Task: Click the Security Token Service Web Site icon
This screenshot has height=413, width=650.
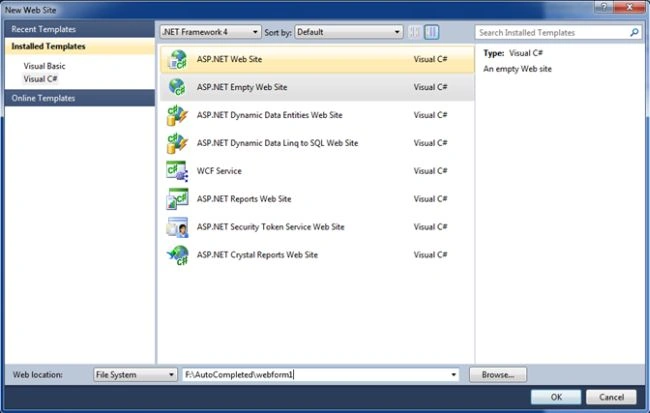Action: coord(177,227)
